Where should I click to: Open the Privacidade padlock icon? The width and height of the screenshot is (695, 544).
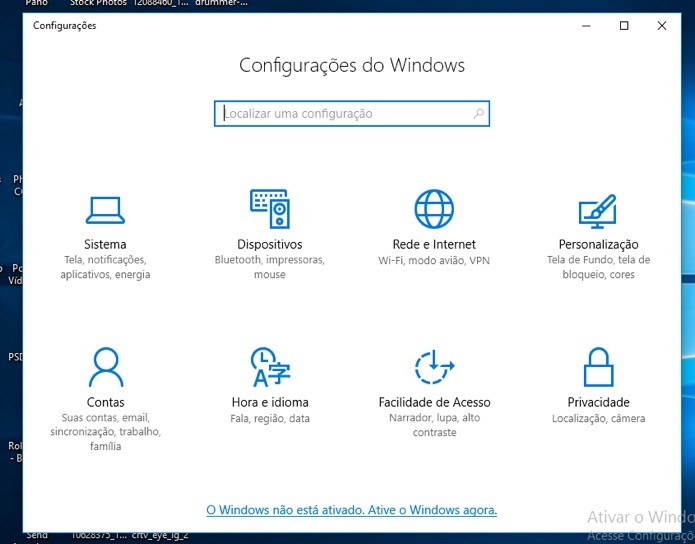click(x=598, y=367)
